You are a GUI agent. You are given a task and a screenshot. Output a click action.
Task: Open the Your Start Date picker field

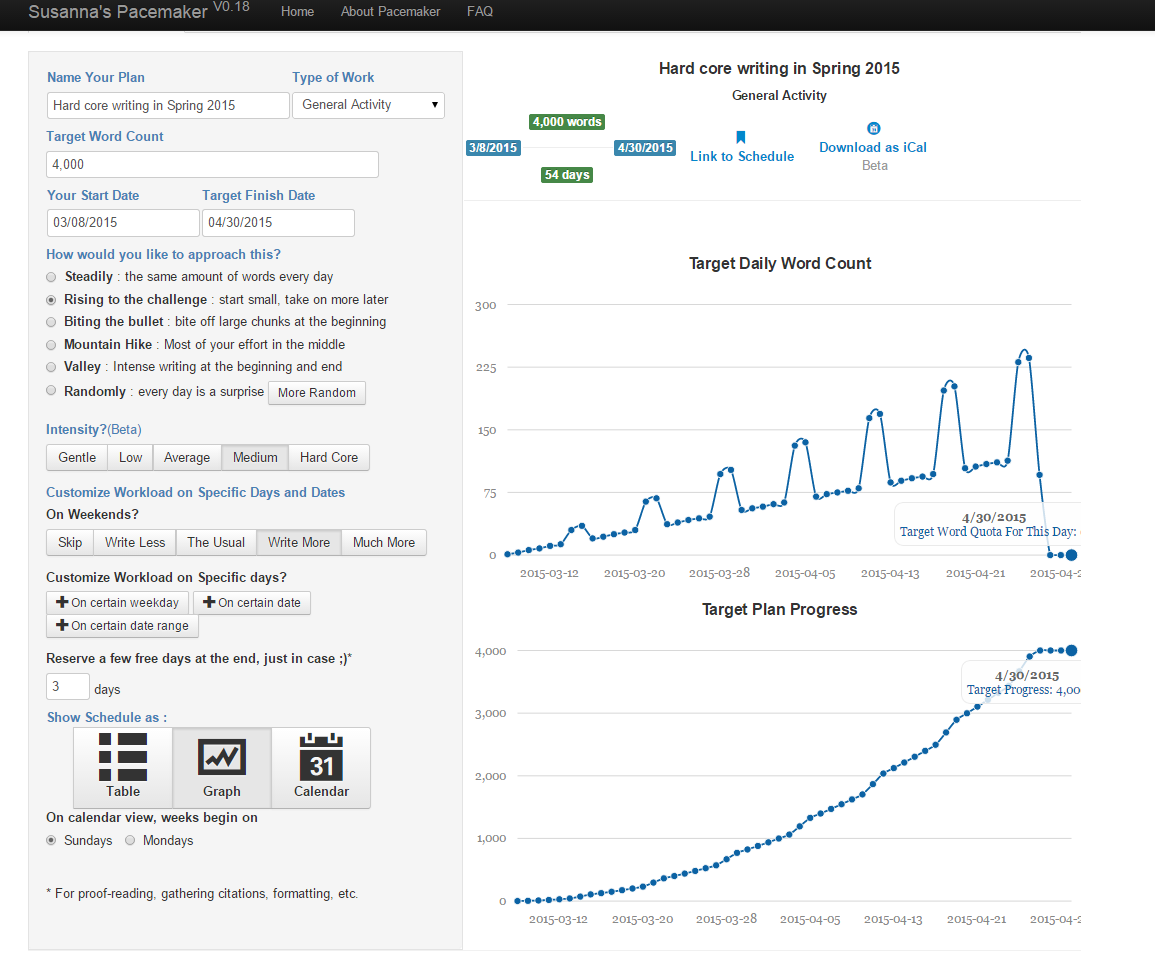(x=123, y=222)
